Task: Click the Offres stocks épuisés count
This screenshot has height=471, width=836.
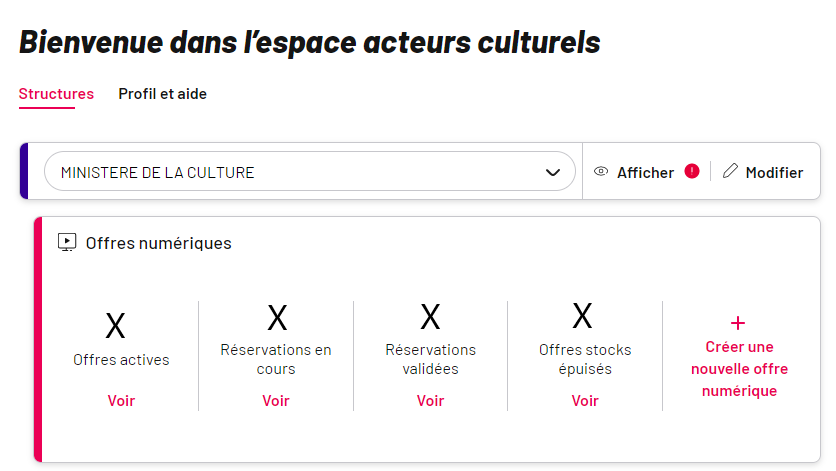Action: (x=582, y=316)
